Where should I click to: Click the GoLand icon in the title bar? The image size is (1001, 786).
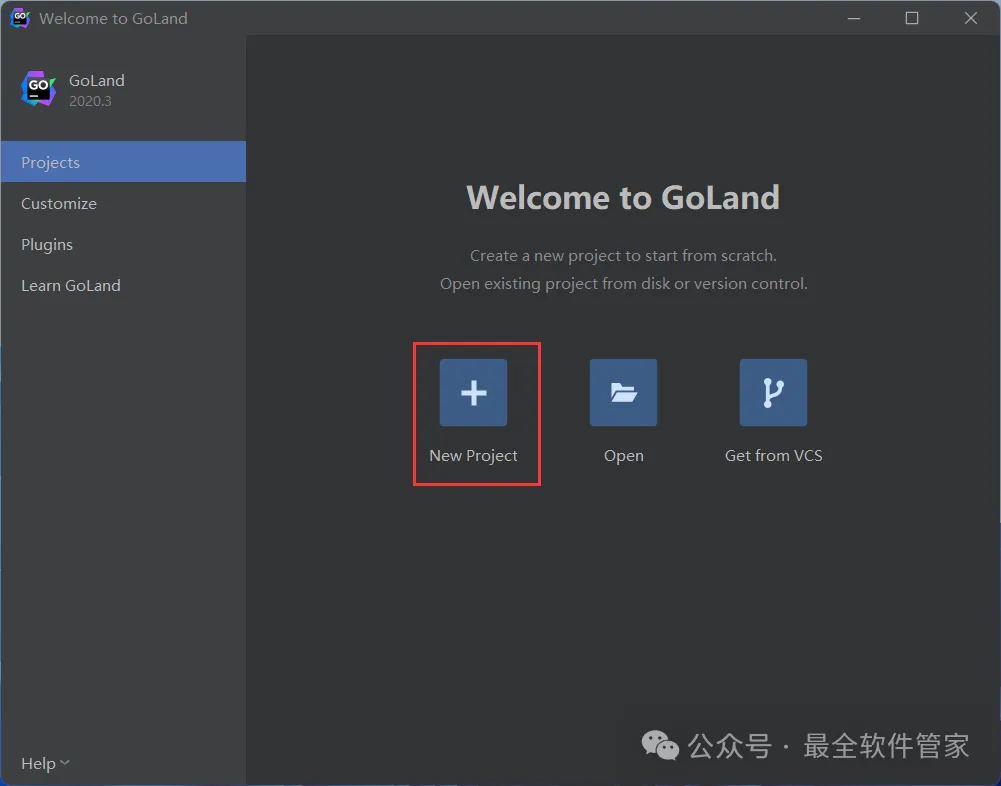tap(20, 18)
